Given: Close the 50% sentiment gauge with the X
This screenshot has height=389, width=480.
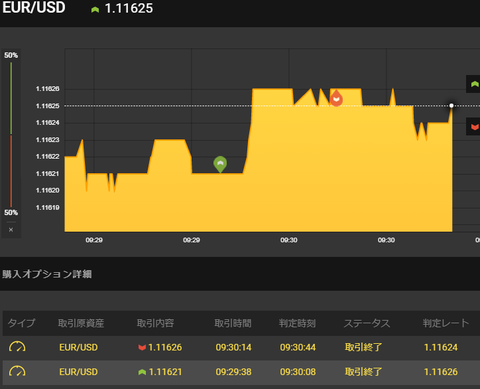Looking at the screenshot, I should [11, 230].
